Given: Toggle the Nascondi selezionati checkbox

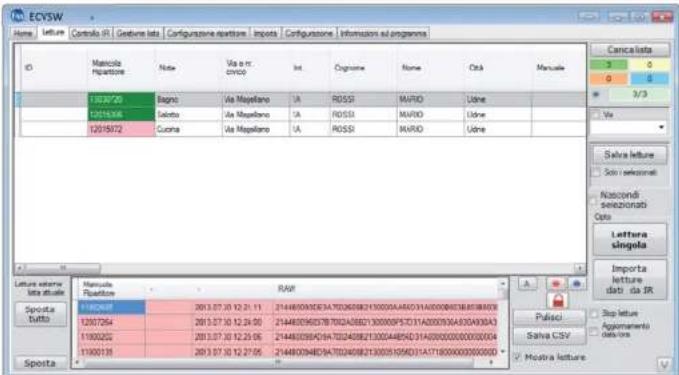Looking at the screenshot, I should (594, 200).
